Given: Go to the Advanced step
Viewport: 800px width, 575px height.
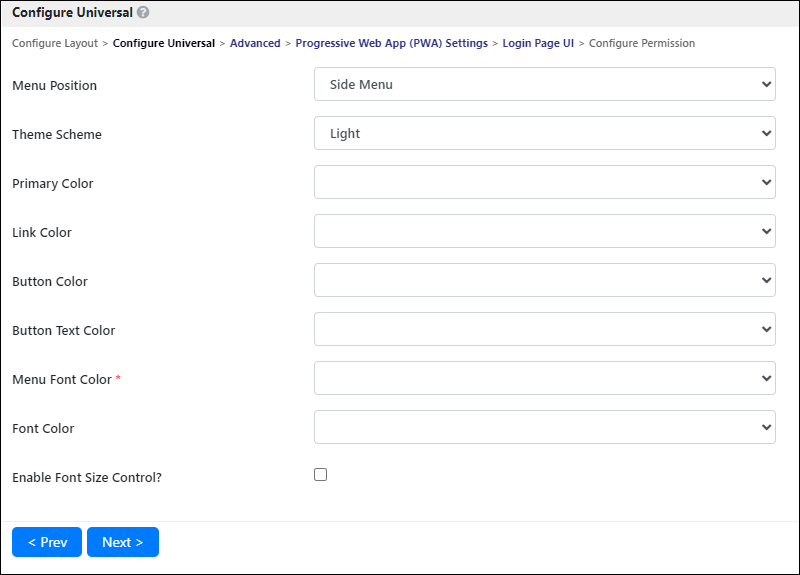Looking at the screenshot, I should (x=255, y=43).
